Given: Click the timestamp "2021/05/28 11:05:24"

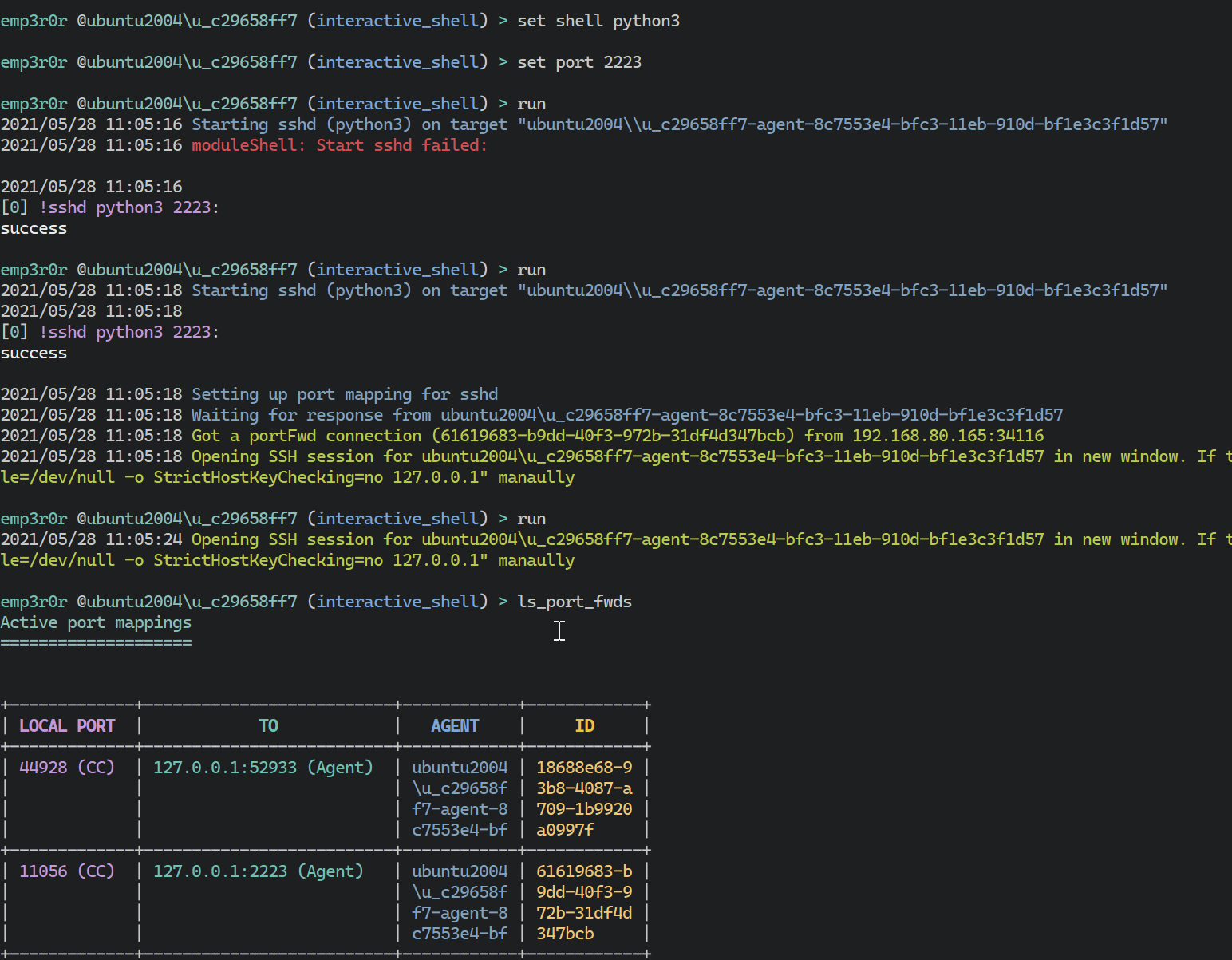Looking at the screenshot, I should [x=91, y=539].
